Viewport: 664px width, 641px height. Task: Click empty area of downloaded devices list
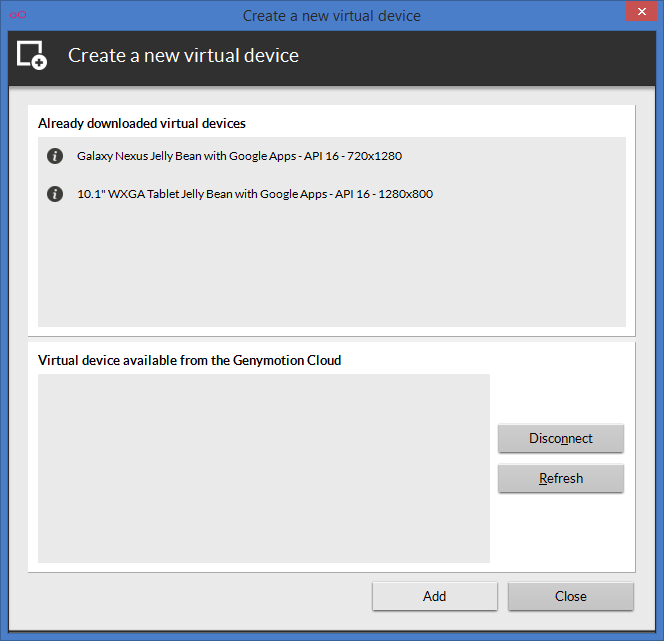332,267
